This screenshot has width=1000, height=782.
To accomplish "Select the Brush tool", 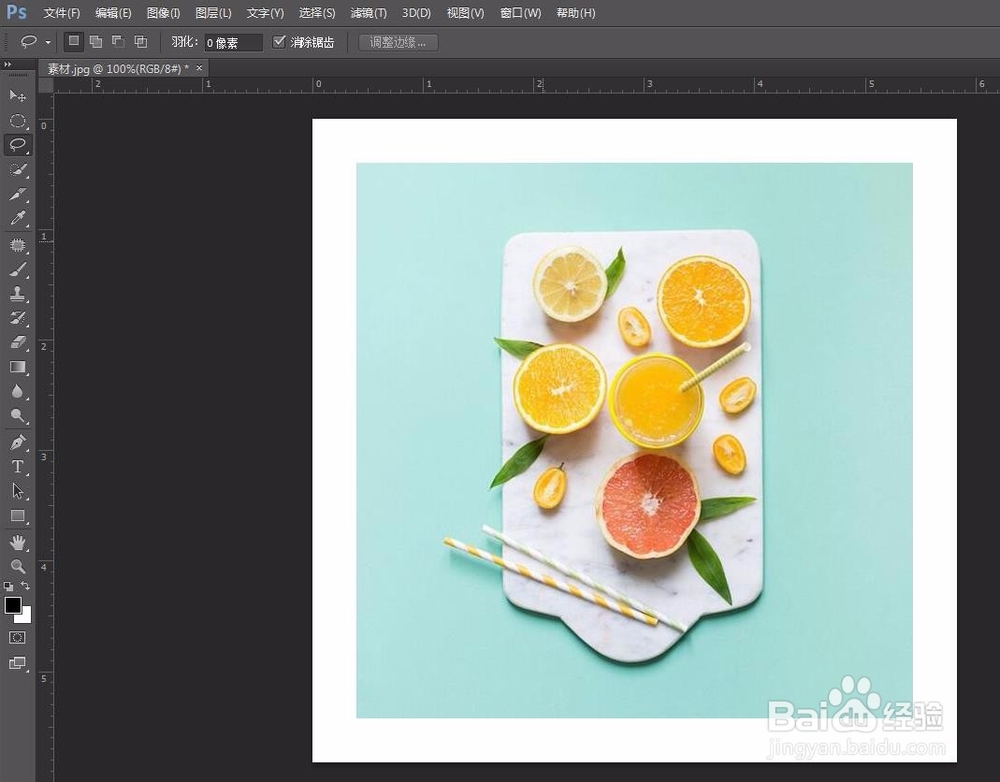I will point(17,269).
